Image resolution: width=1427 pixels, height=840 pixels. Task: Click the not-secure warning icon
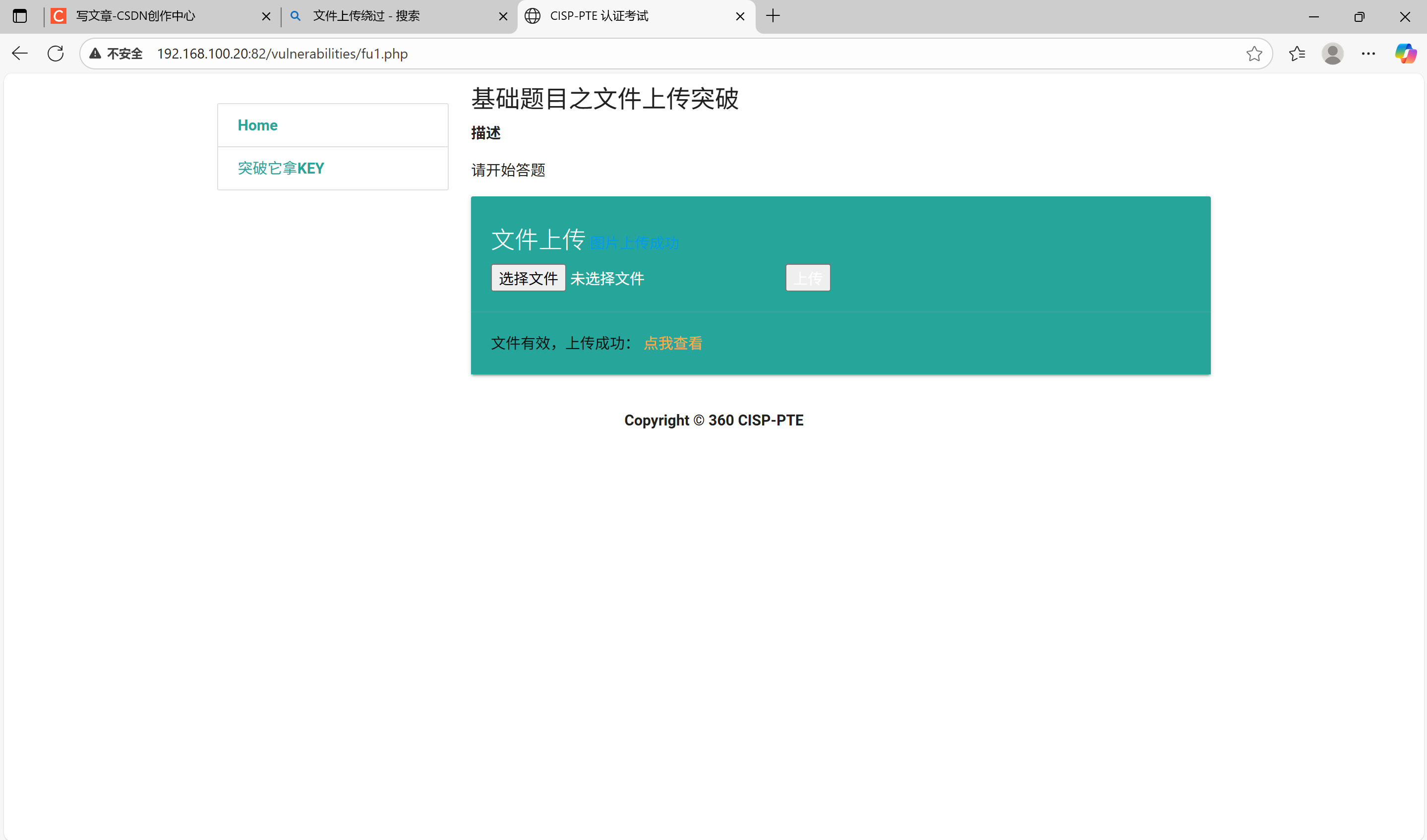pyautogui.click(x=96, y=54)
